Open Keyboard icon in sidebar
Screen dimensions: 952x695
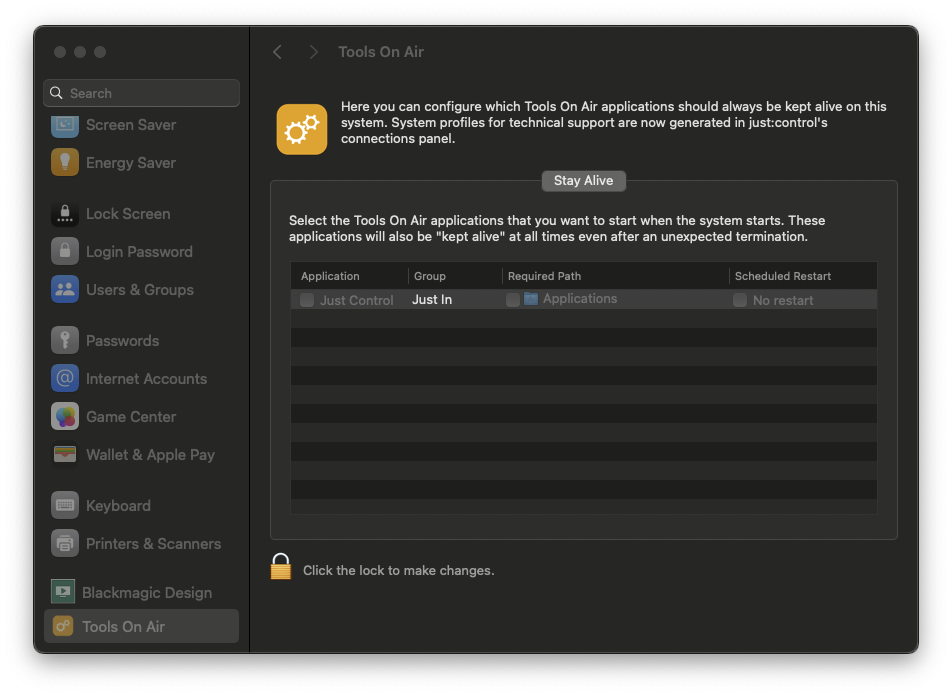pos(65,506)
